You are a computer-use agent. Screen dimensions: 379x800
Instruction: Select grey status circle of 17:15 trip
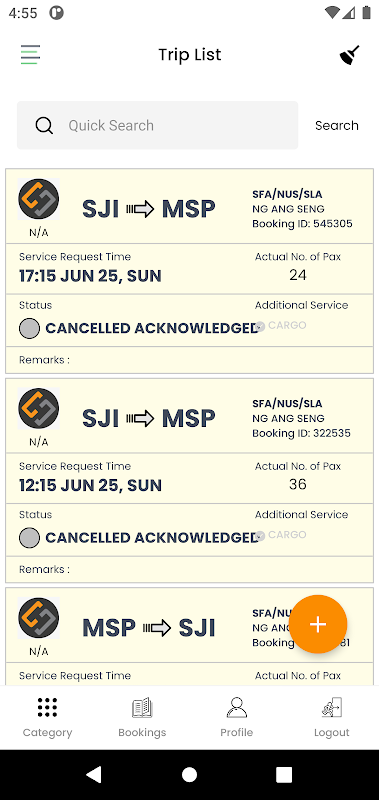tap(29, 329)
